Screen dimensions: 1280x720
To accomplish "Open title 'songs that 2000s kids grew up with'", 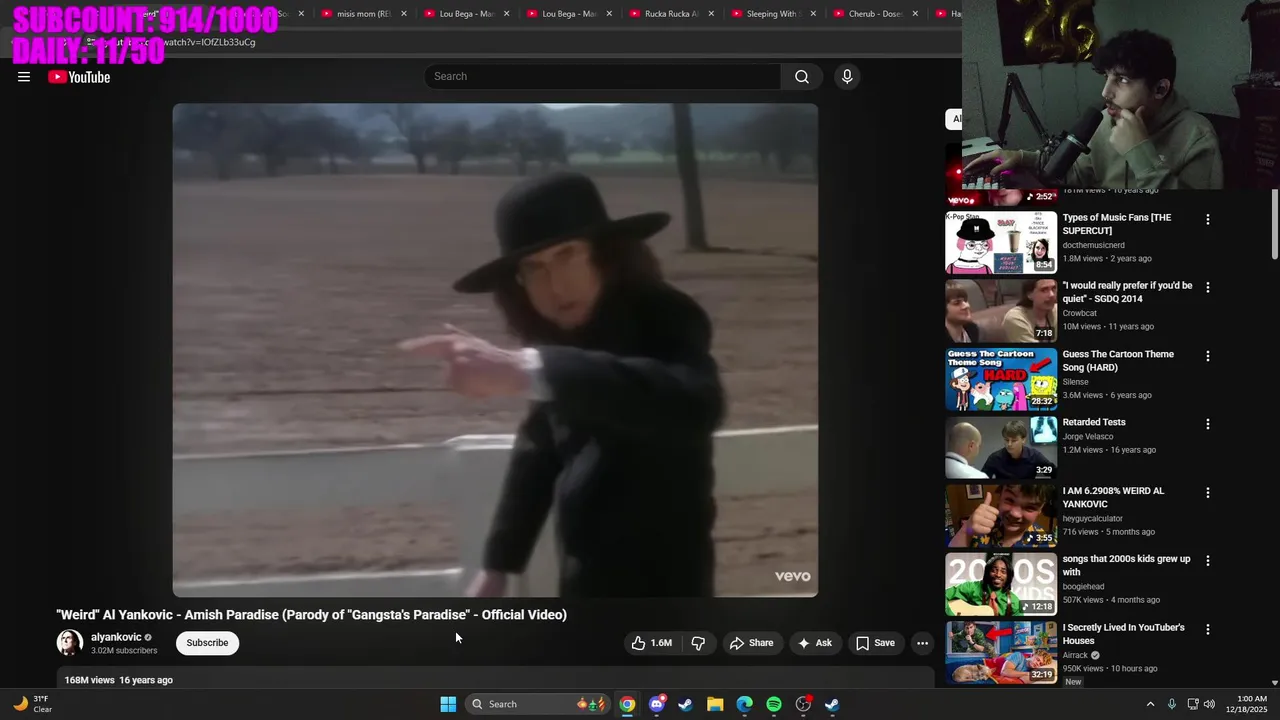I will click(x=1126, y=566).
